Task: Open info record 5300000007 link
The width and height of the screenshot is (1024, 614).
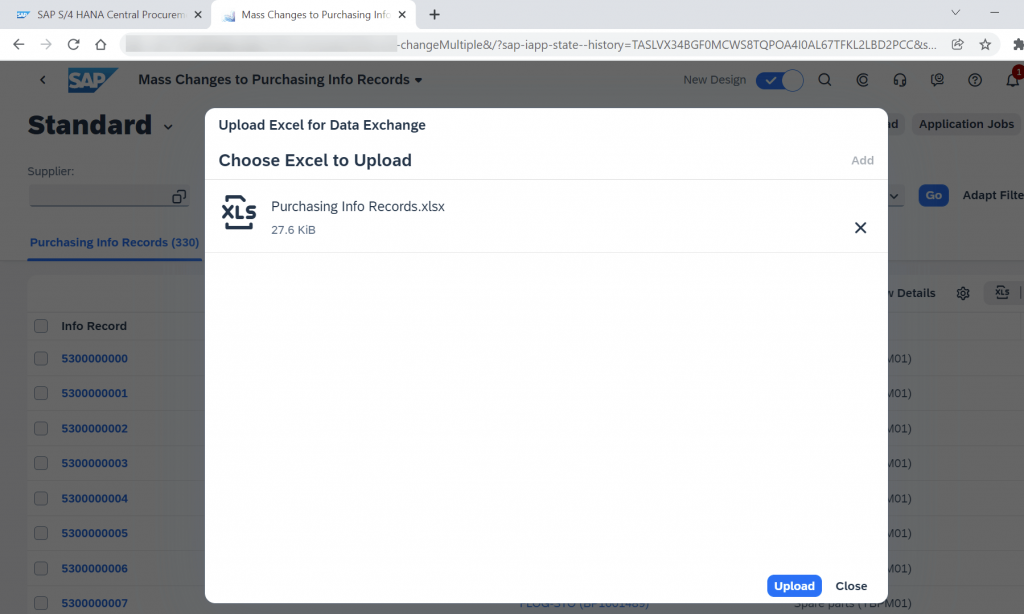Action: click(x=95, y=603)
